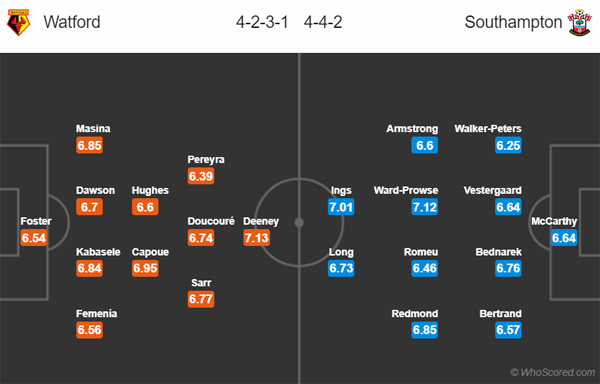600x384 pixels.
Task: Click player name Doucouré
Action: click(x=211, y=221)
